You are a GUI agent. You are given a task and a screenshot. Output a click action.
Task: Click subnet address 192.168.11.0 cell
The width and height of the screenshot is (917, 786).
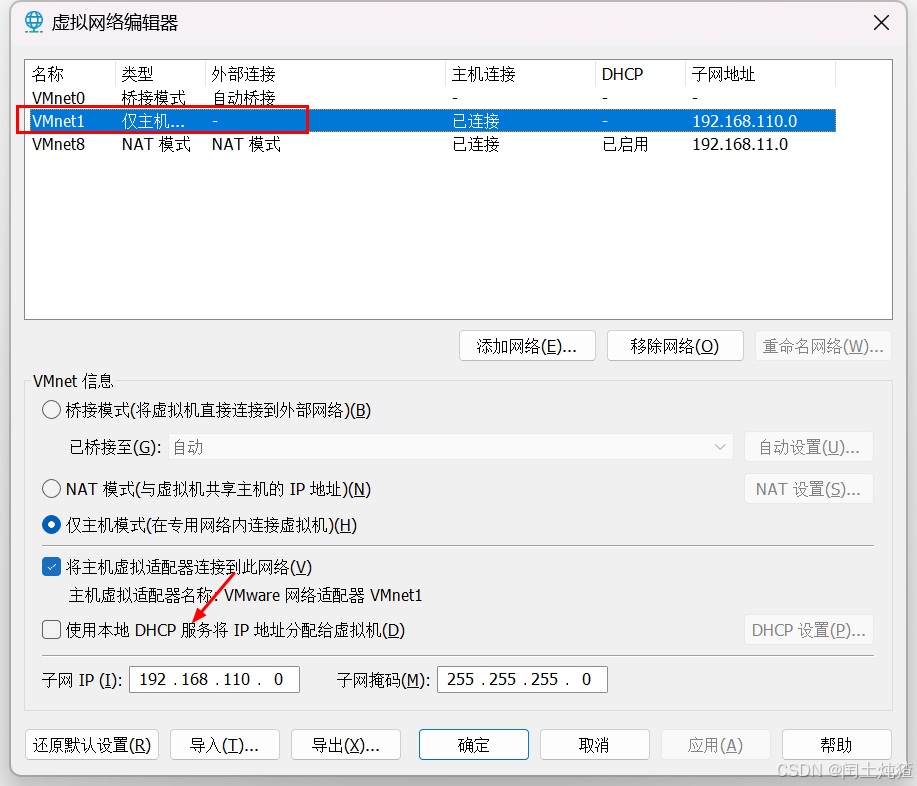click(x=740, y=144)
